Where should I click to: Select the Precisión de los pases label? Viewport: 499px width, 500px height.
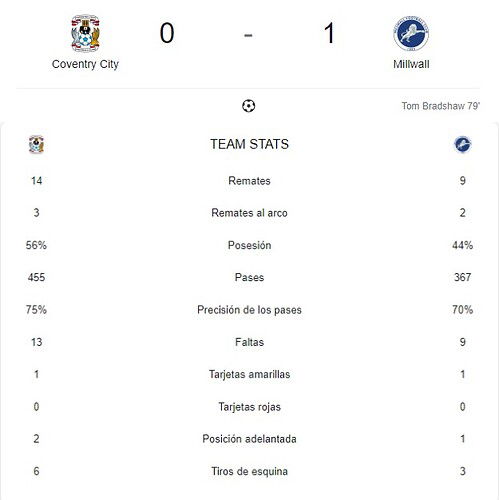click(249, 310)
